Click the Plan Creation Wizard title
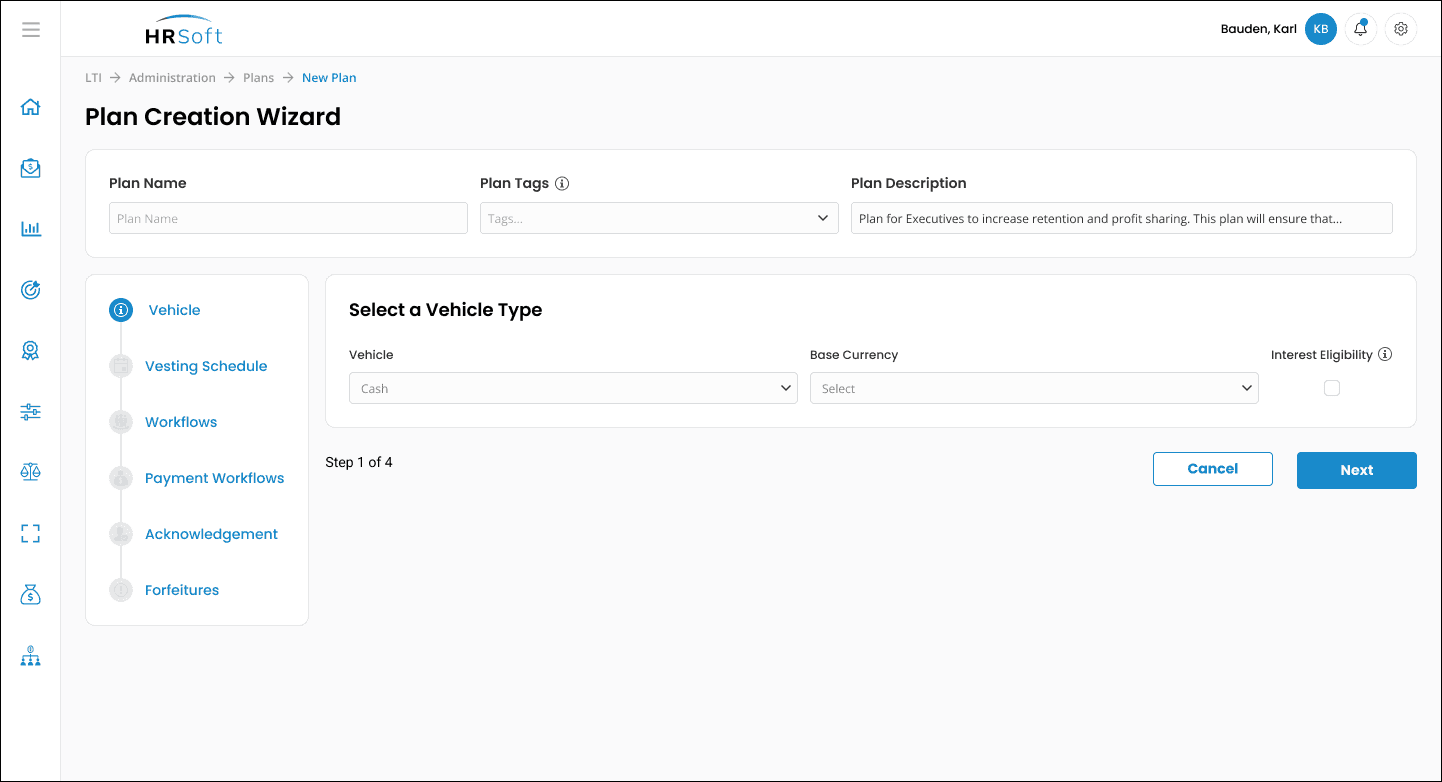Viewport: 1442px width, 782px height. point(213,117)
